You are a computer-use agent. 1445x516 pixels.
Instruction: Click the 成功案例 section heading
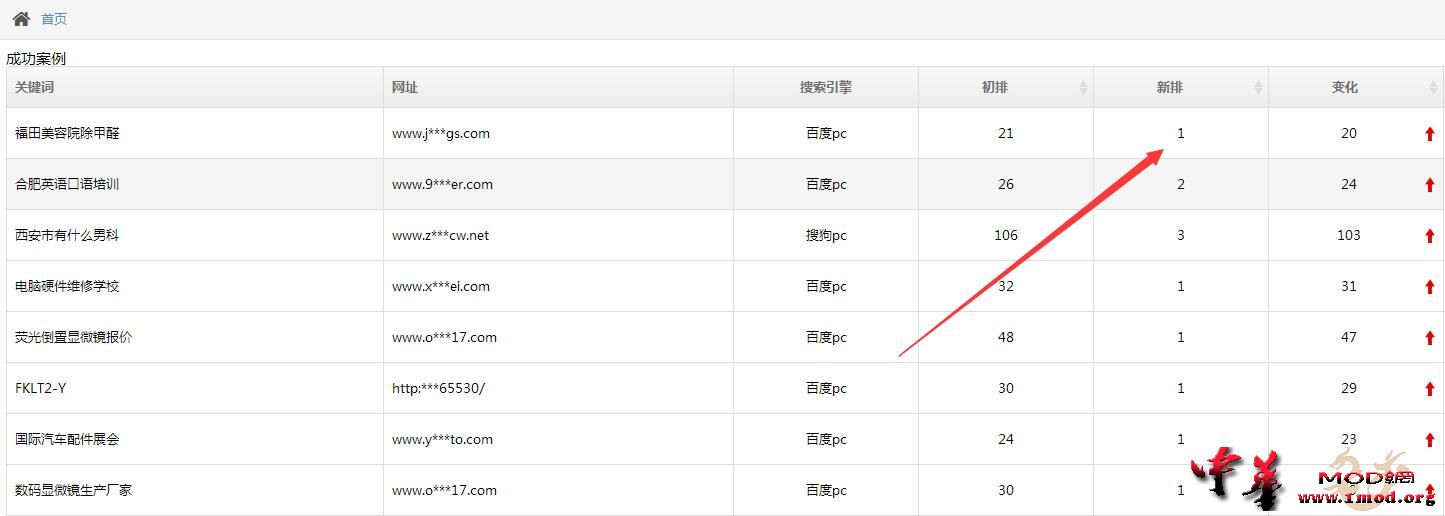pyautogui.click(x=36, y=58)
